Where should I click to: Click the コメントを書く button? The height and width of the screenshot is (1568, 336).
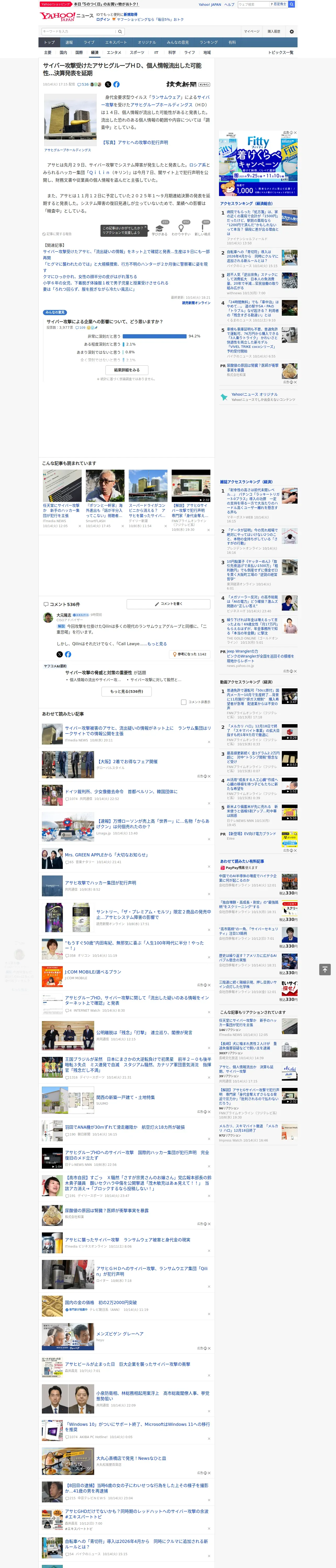click(168, 604)
